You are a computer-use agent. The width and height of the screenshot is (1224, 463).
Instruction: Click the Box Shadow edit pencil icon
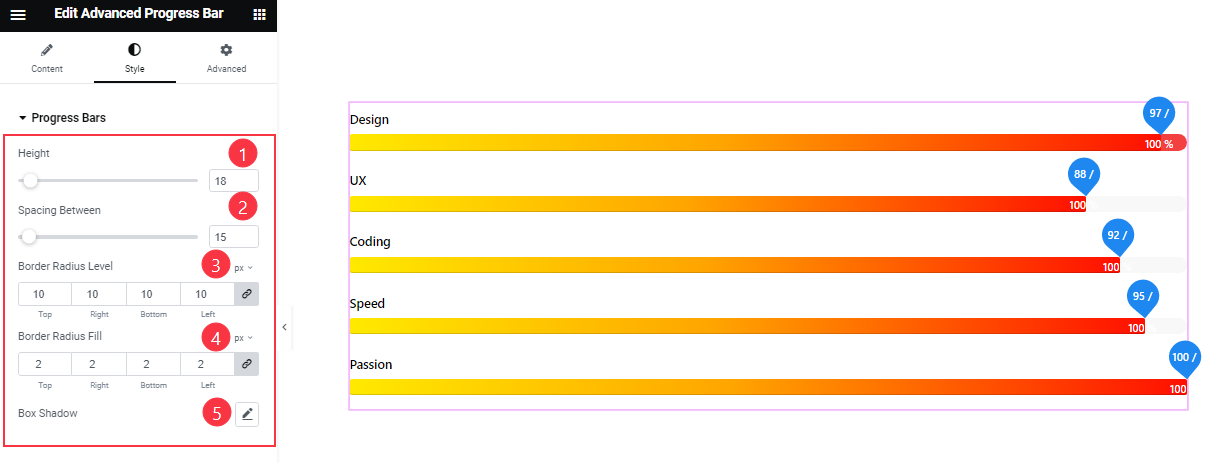point(247,413)
